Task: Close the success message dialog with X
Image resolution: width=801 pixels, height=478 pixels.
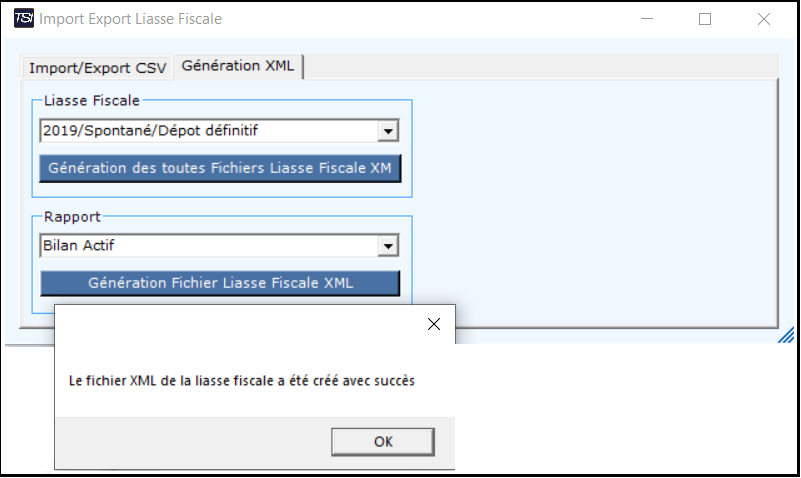Action: (434, 324)
